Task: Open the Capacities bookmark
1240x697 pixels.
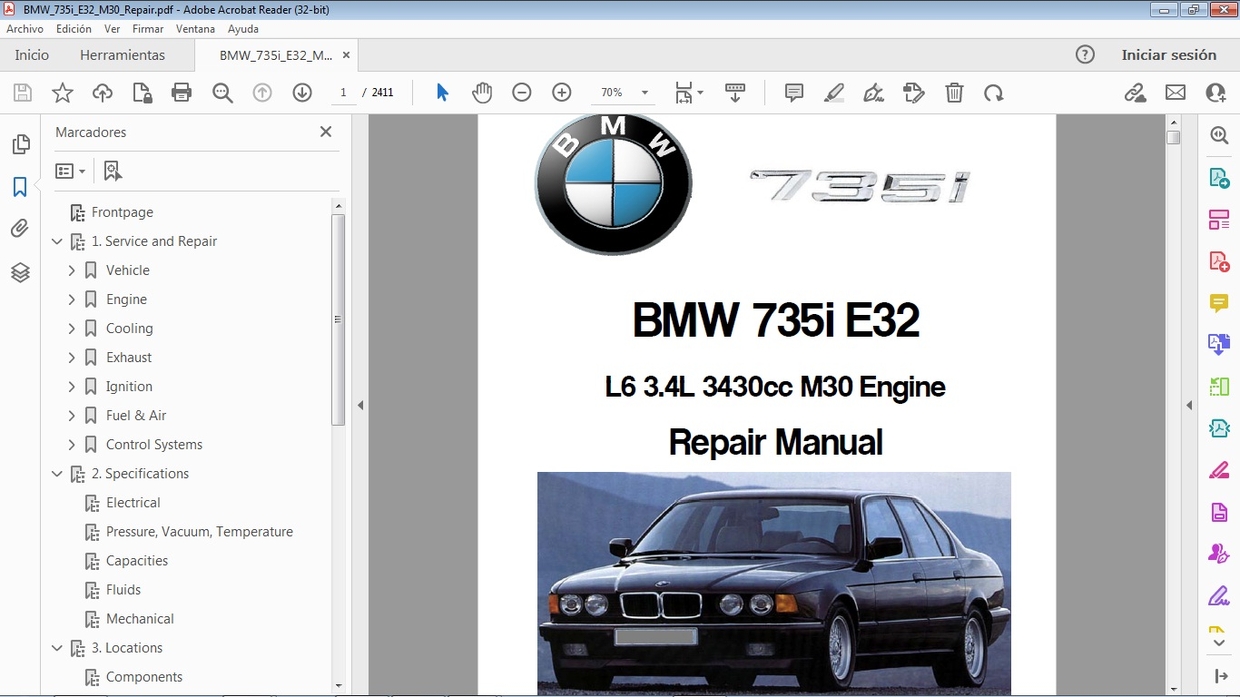Action: pyautogui.click(x=137, y=561)
